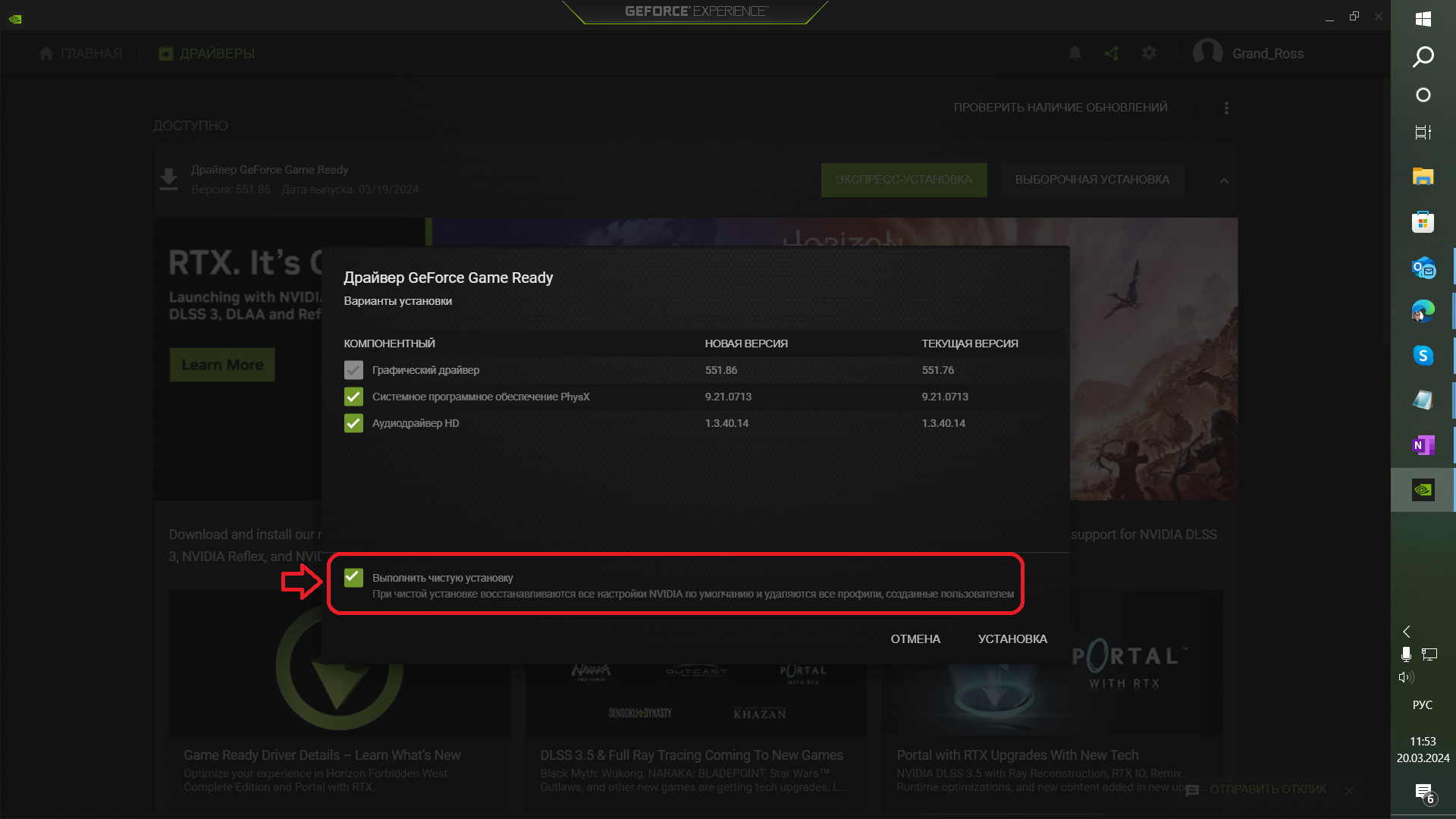Click ПРОВЕРИТЬ НАЛИЧИЕ ОБНОВЛЕНИЙ link
Viewport: 1456px width, 819px height.
1060,108
